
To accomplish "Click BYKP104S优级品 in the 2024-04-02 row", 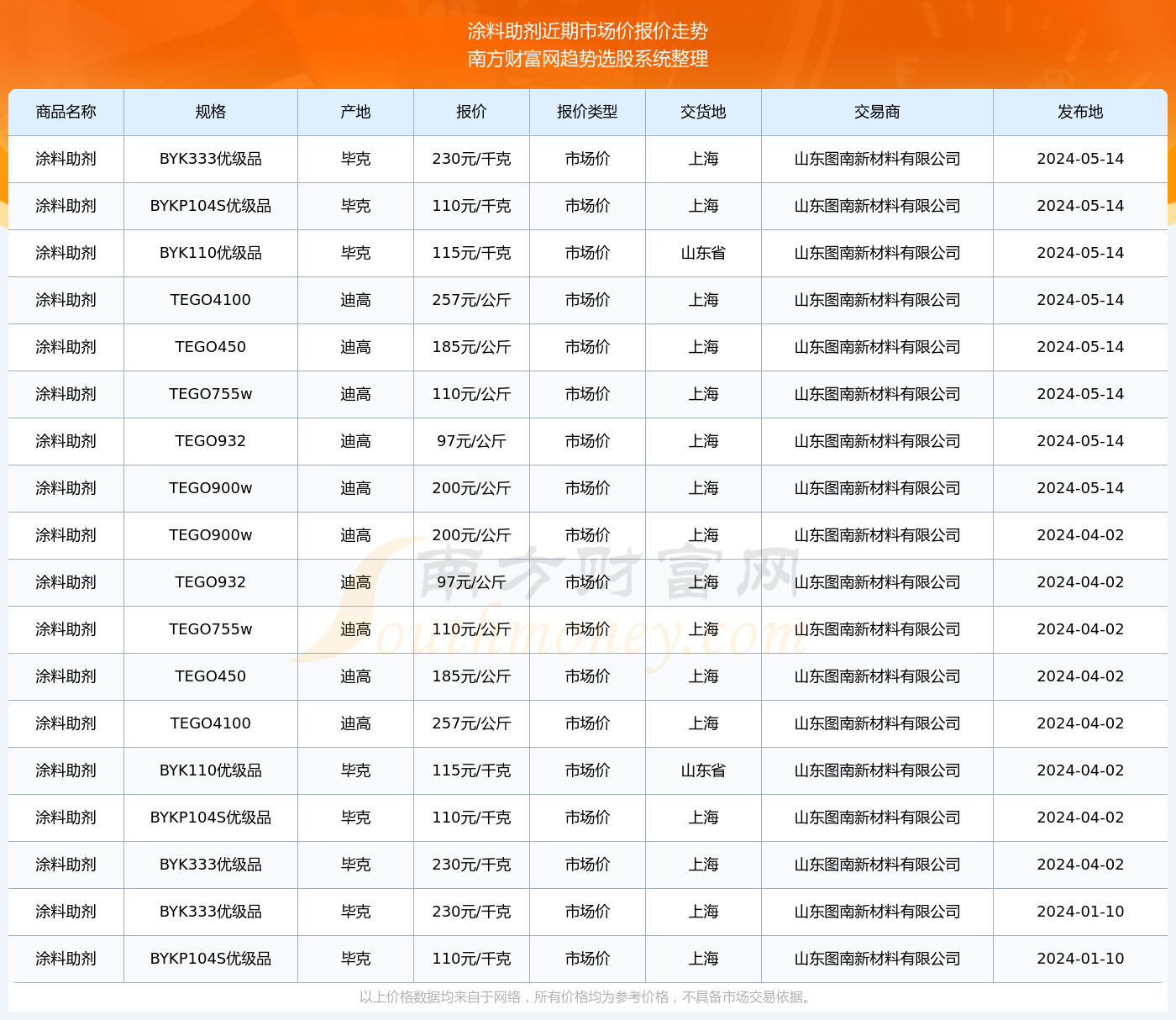I will 211,818.
